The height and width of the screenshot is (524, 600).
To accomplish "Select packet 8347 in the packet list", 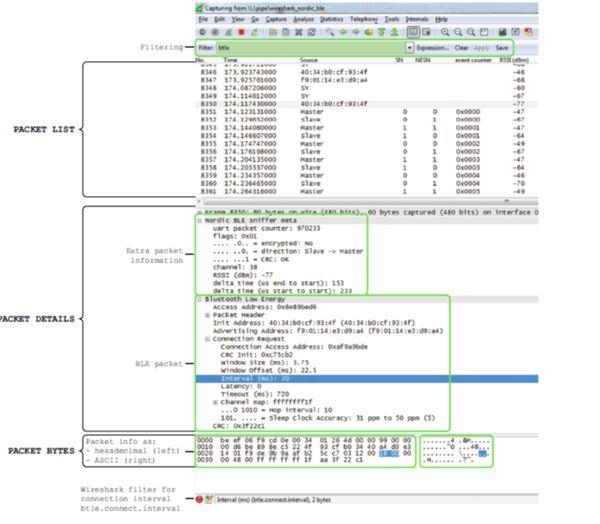I will click(x=367, y=80).
